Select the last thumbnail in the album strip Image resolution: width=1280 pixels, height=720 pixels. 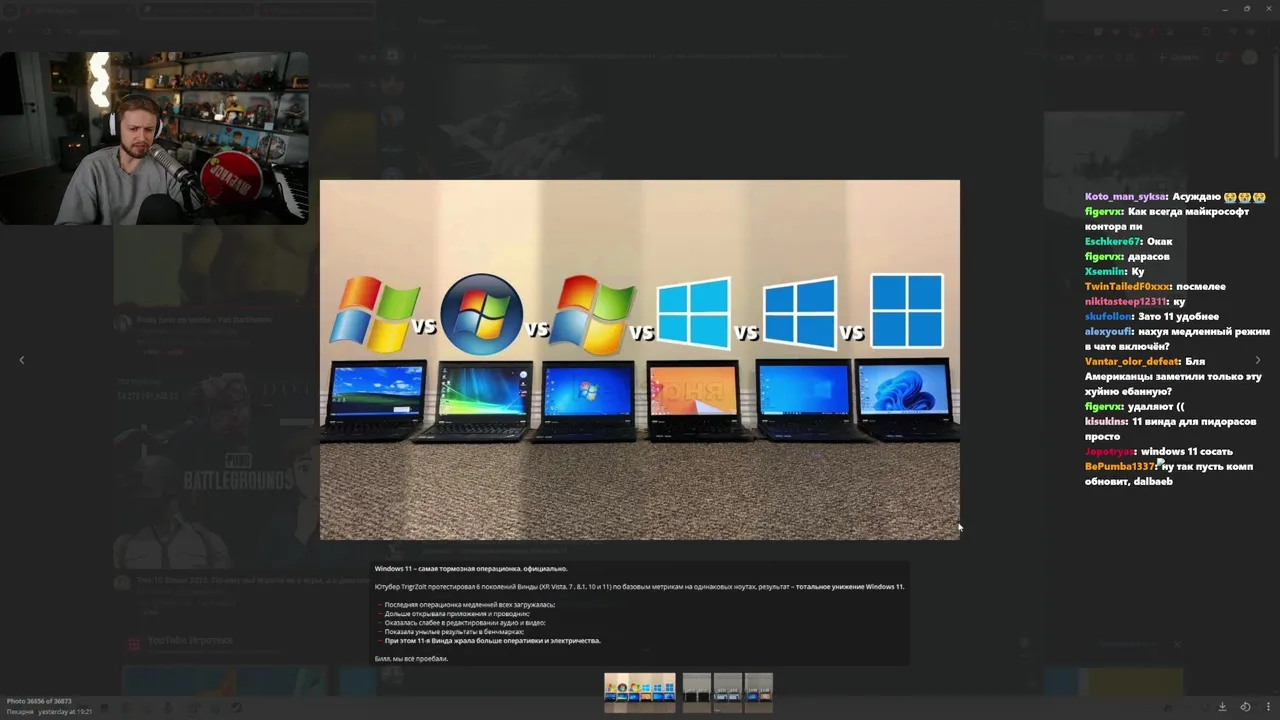758,692
